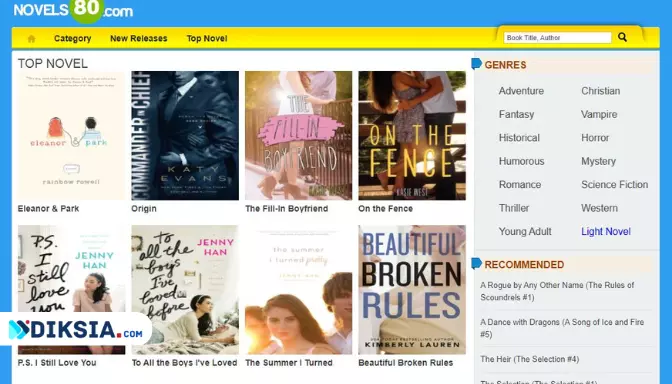Open The Fill-In Boyfriend cover image
This screenshot has width=672, height=384.
(298, 135)
